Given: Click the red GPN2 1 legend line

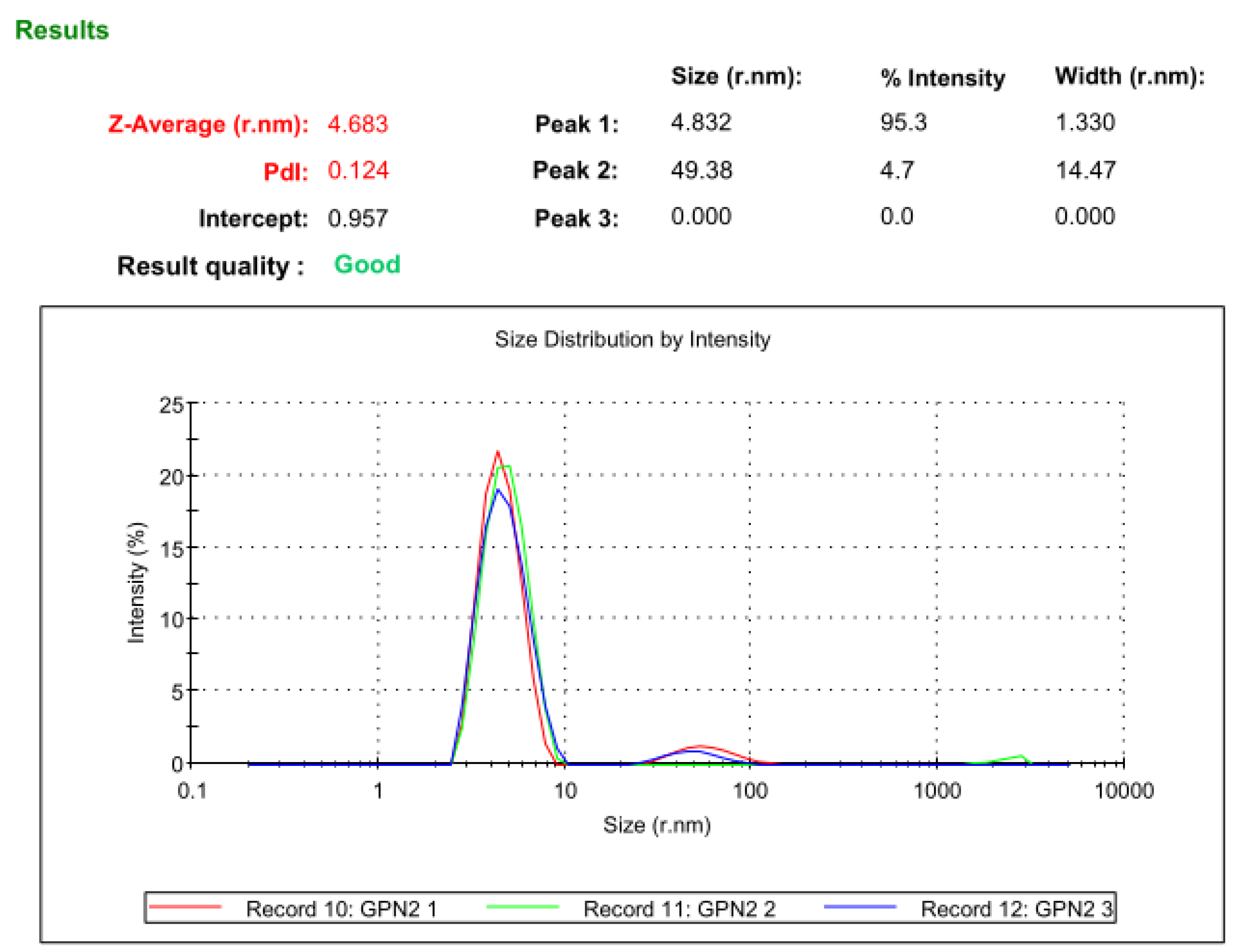Looking at the screenshot, I should tap(185, 907).
